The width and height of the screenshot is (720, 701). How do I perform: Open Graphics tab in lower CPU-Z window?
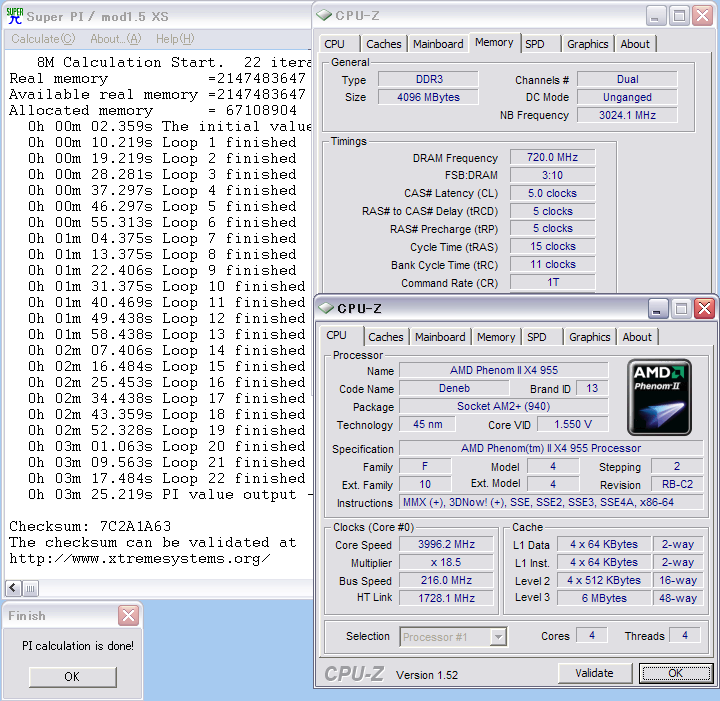[x=590, y=337]
